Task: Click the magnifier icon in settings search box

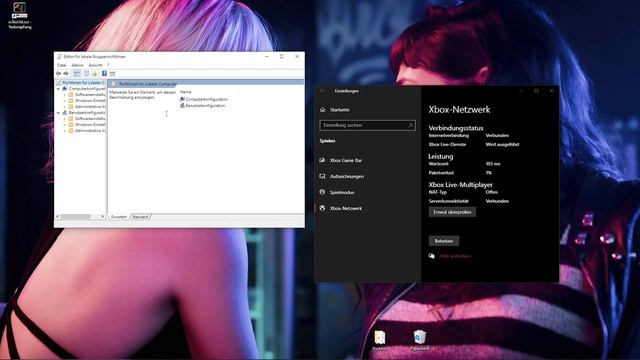Action: tap(411, 125)
